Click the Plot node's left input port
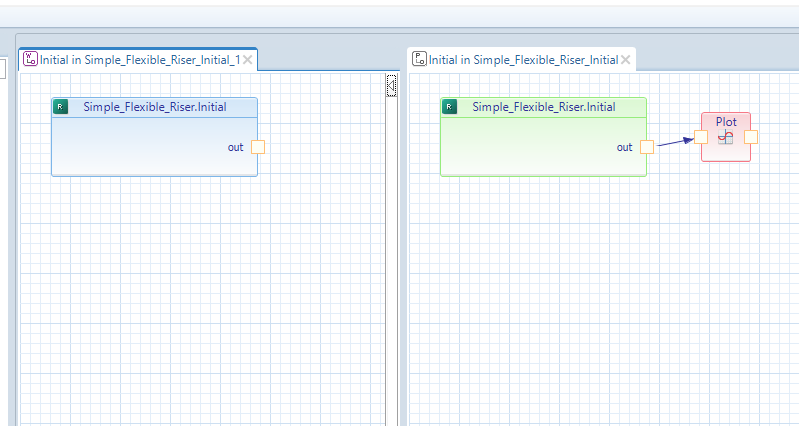This screenshot has height=426, width=799. (701, 137)
